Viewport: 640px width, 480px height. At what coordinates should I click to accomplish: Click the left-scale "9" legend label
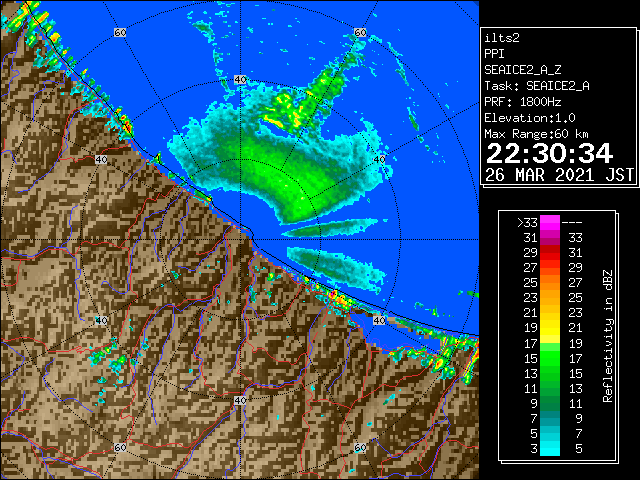click(x=534, y=404)
